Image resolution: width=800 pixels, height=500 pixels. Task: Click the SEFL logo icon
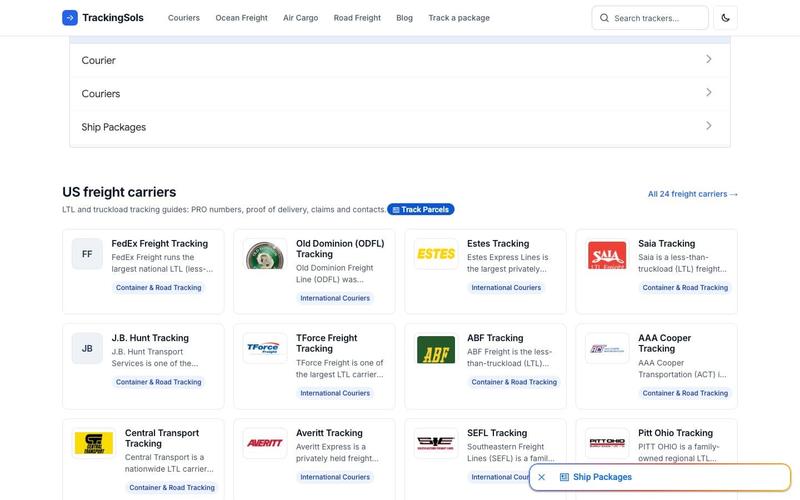436,443
